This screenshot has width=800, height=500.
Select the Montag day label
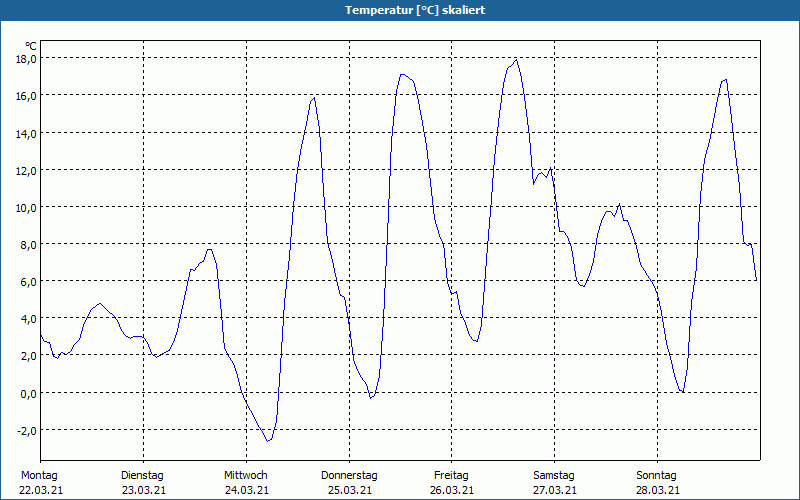pyautogui.click(x=39, y=476)
